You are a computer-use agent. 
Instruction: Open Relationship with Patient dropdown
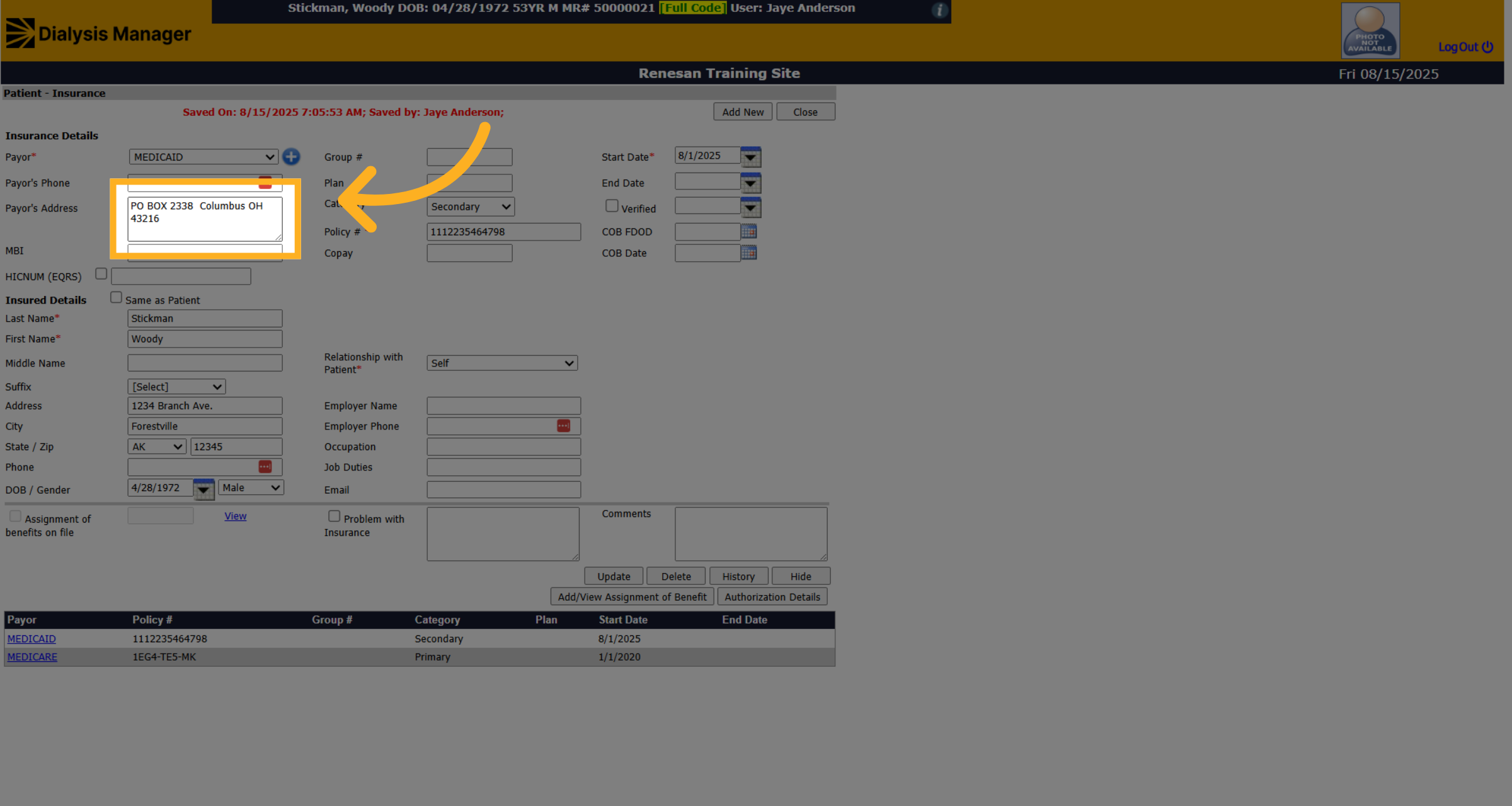coord(502,363)
